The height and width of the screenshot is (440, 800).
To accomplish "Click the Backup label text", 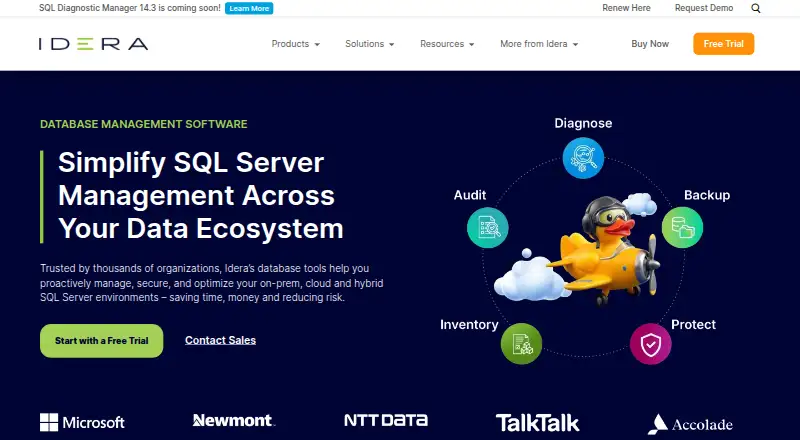I will pos(707,195).
